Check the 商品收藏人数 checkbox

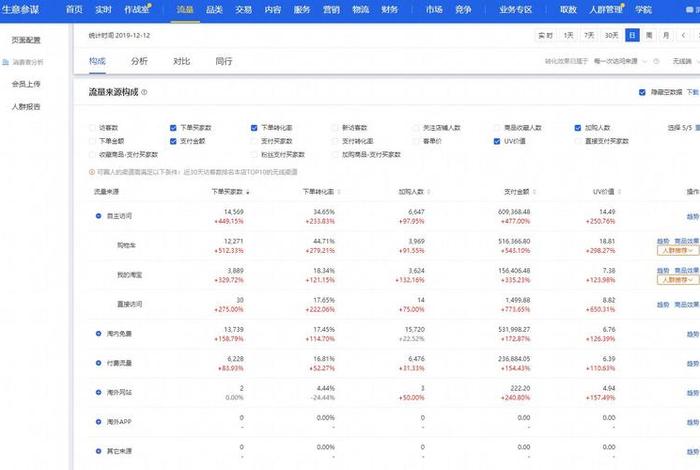(497, 128)
